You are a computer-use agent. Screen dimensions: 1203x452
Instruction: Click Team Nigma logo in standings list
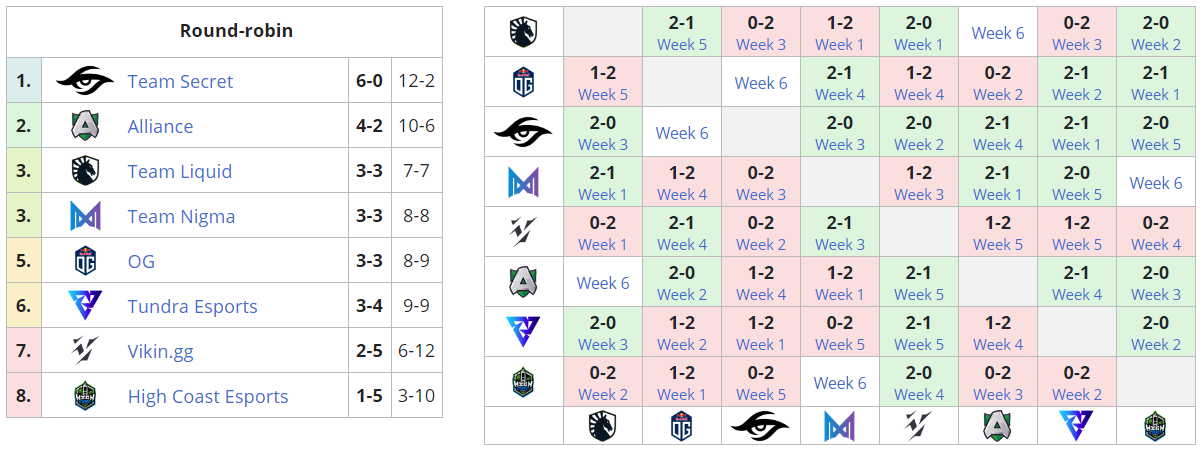tap(85, 216)
